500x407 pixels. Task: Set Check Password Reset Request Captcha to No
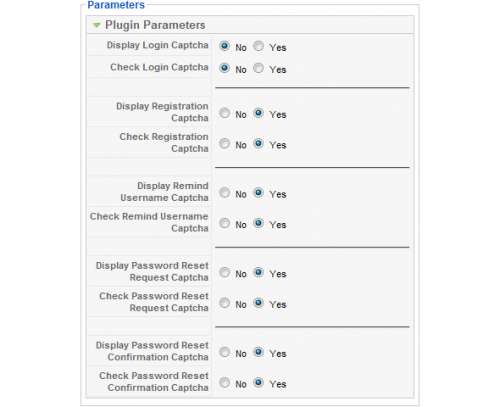coord(225,303)
